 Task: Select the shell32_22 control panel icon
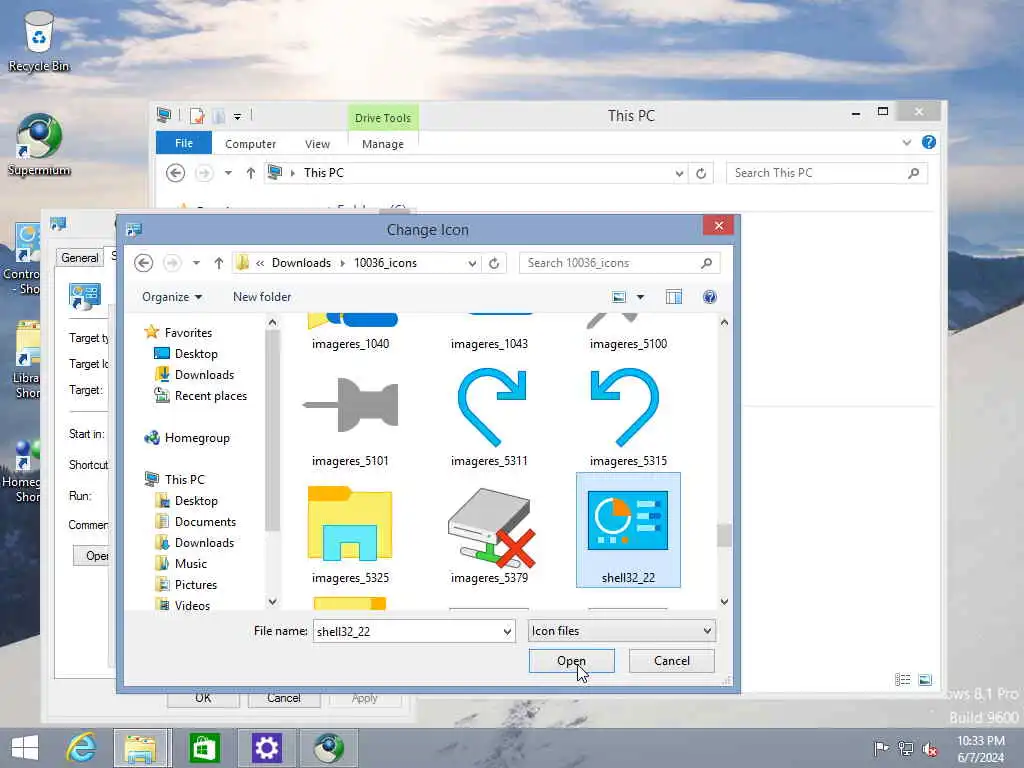pyautogui.click(x=628, y=520)
